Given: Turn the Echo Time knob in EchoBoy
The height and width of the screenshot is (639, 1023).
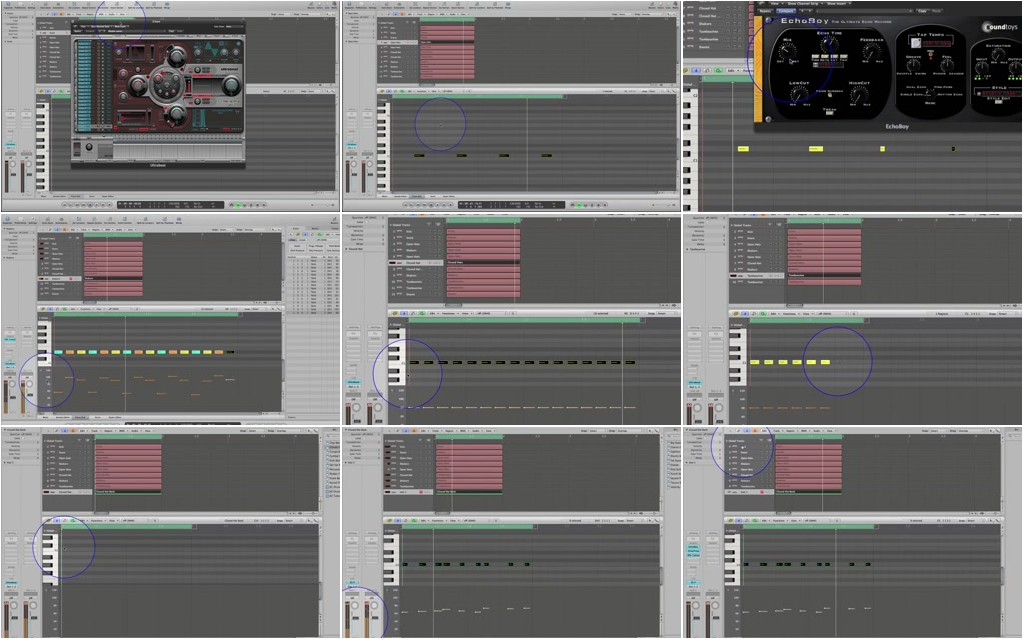Looking at the screenshot, I should click(x=829, y=46).
